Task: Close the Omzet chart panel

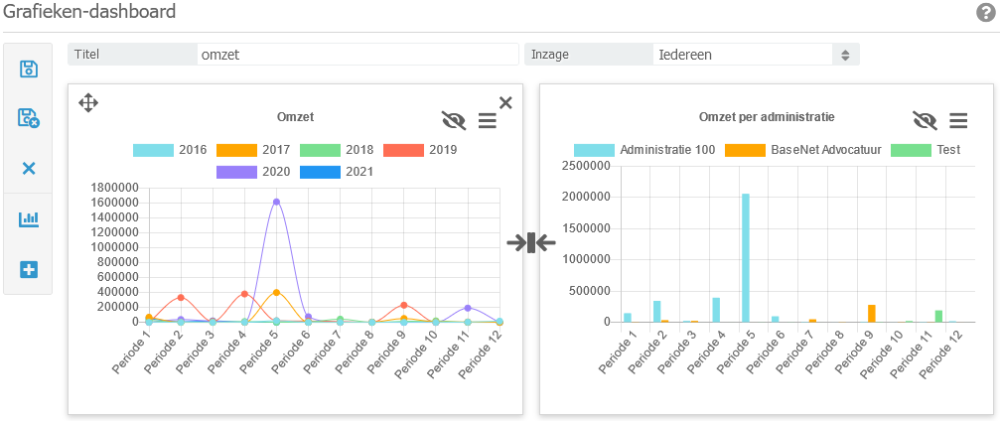Action: [x=505, y=102]
